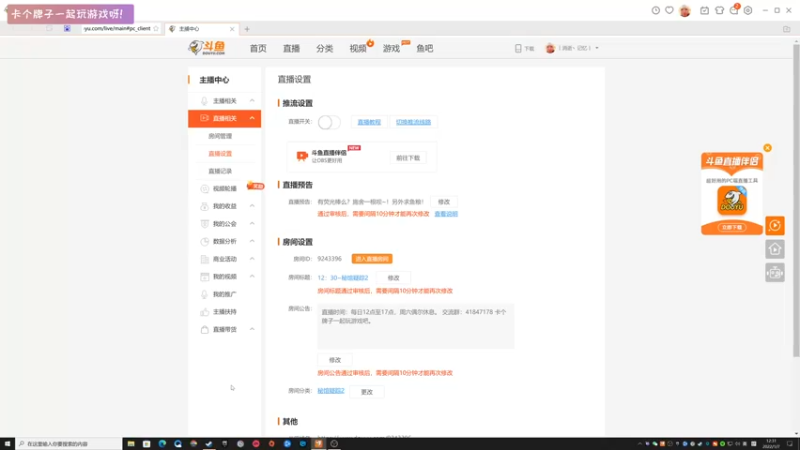The height and width of the screenshot is (450, 800).
Task: Collapse the 主播相关 section chevron
Action: pos(252,101)
